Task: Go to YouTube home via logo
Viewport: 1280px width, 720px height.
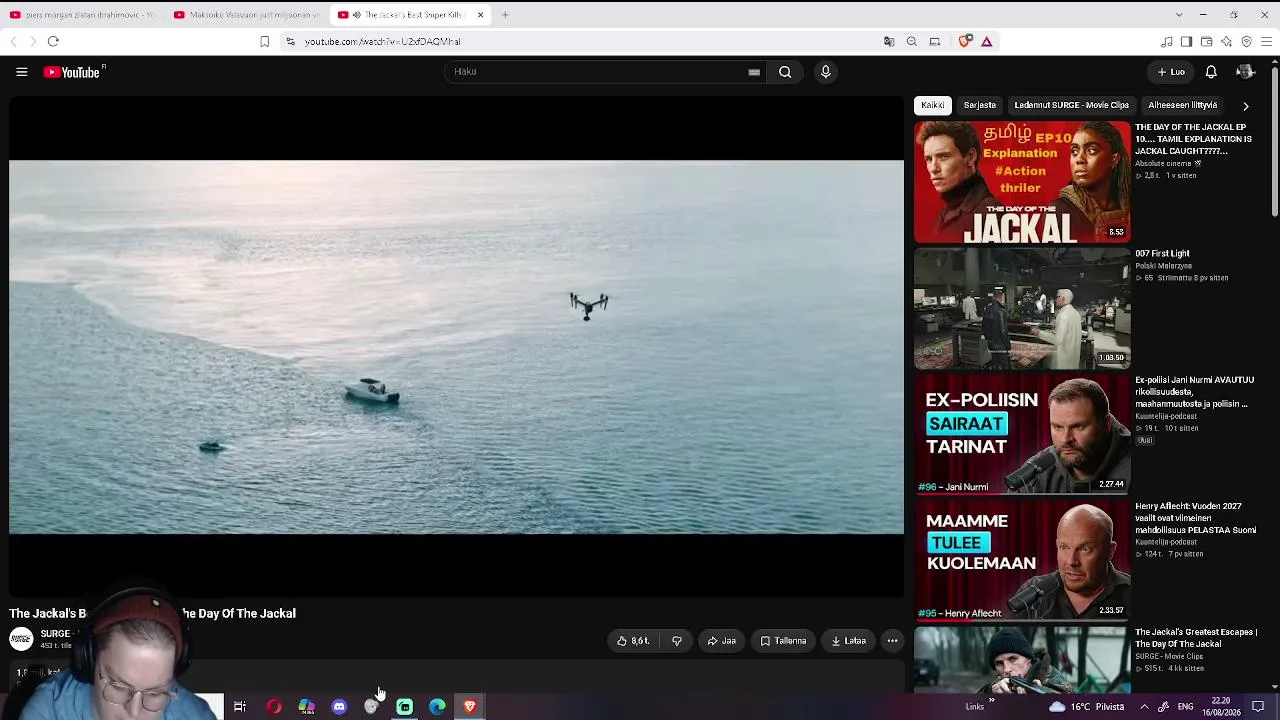Action: coord(74,72)
